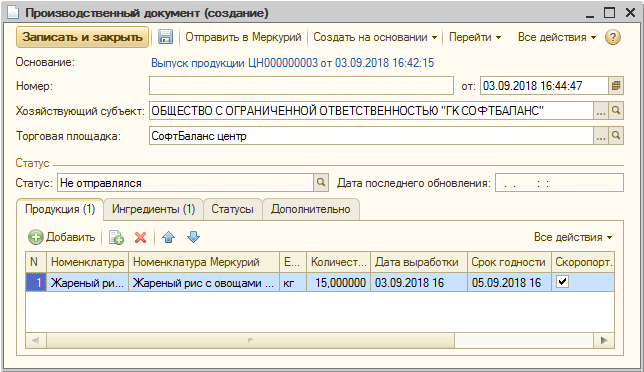Move row up with blue arrow icon
Screen dimensions: 644x372
coord(168,237)
